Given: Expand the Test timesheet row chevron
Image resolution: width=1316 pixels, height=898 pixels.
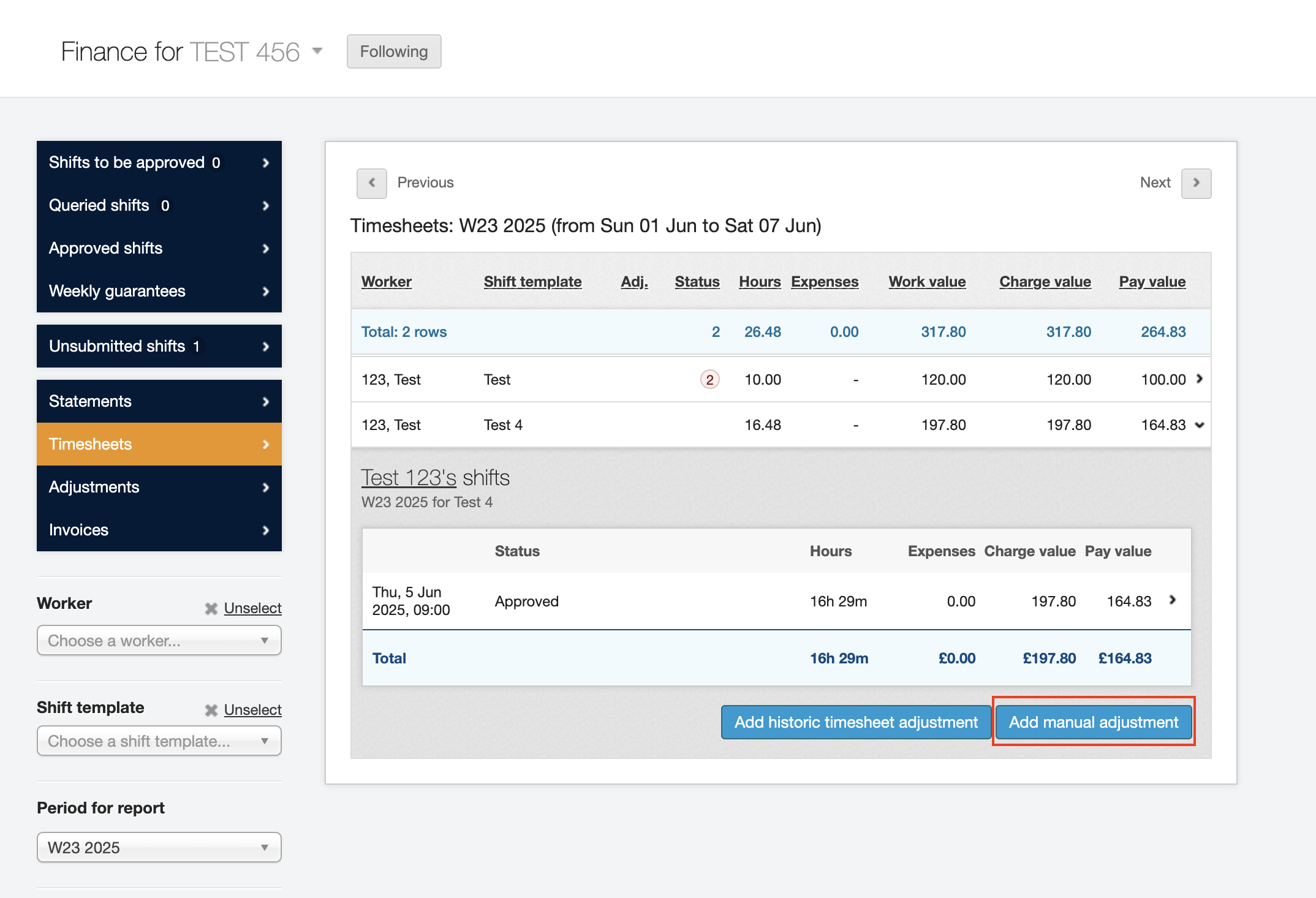Looking at the screenshot, I should pos(1200,379).
